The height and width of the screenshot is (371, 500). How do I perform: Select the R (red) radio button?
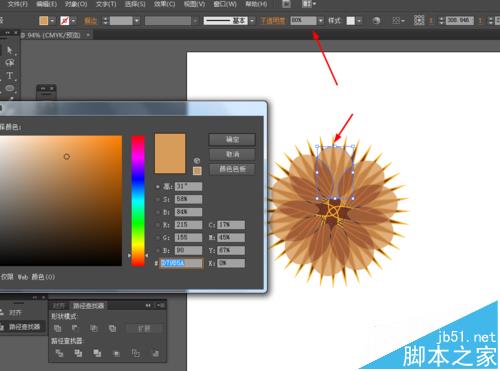158,225
